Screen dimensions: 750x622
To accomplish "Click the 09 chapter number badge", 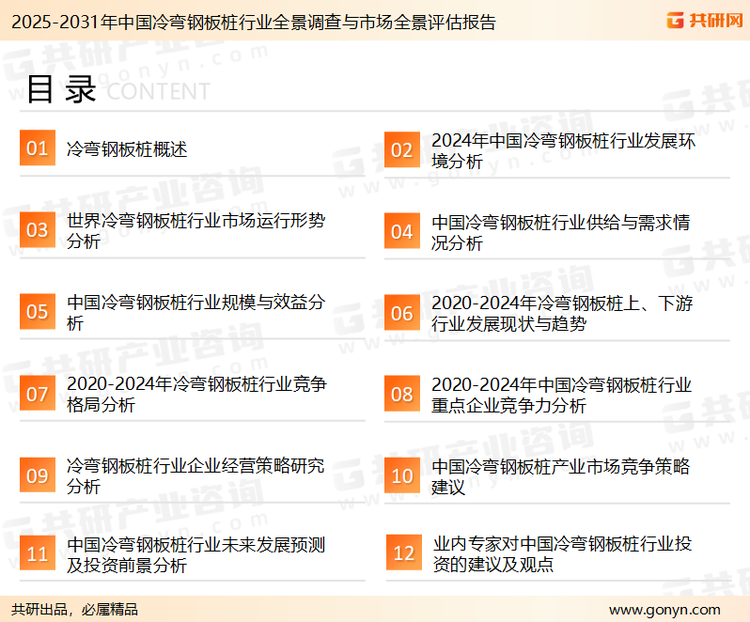I will tap(37, 476).
